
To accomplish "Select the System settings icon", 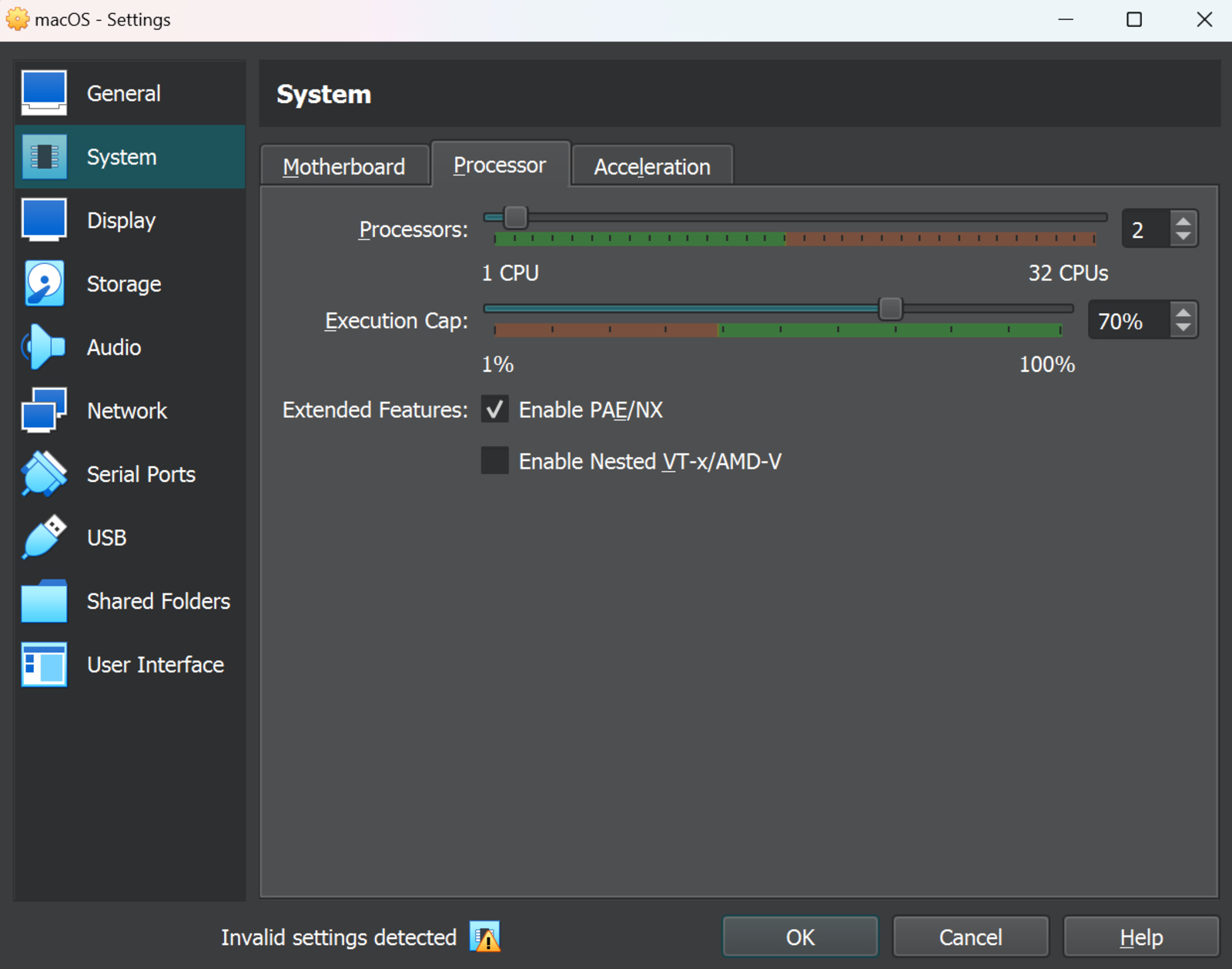I will 44,156.
